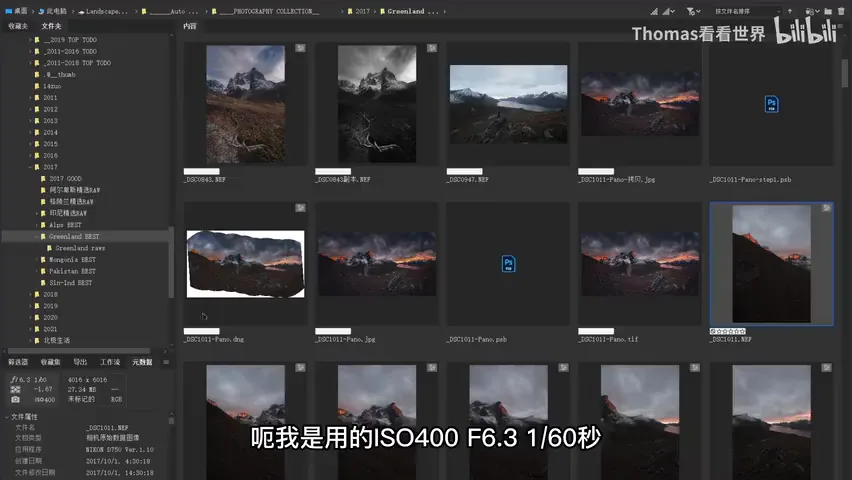Click star rating row under _DSC1011.NEF
The image size is (852, 480).
(728, 331)
